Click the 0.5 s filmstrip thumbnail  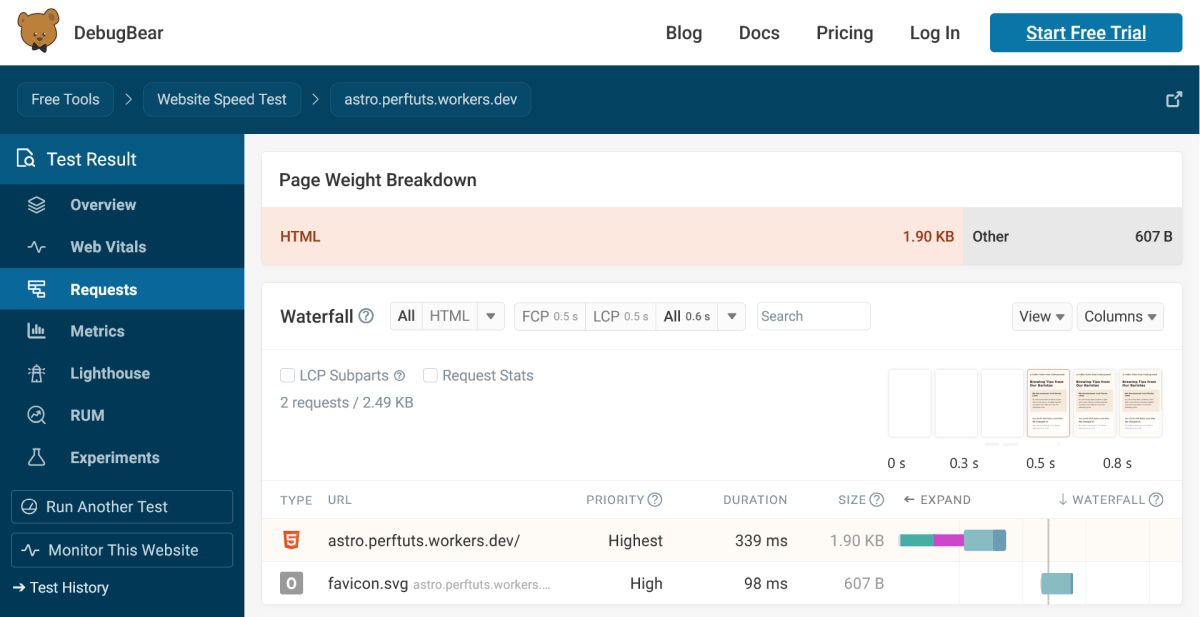click(1048, 403)
